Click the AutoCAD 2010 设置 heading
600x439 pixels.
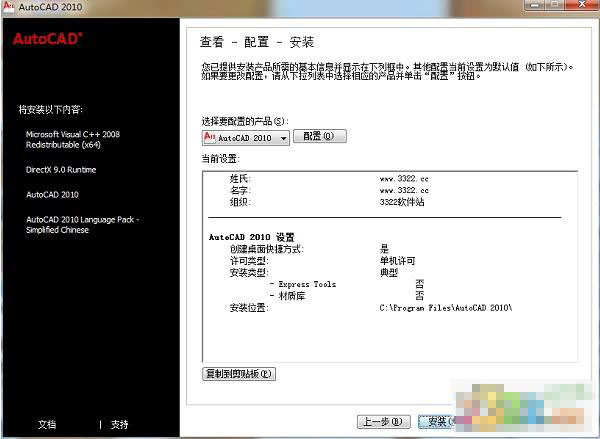pos(252,237)
